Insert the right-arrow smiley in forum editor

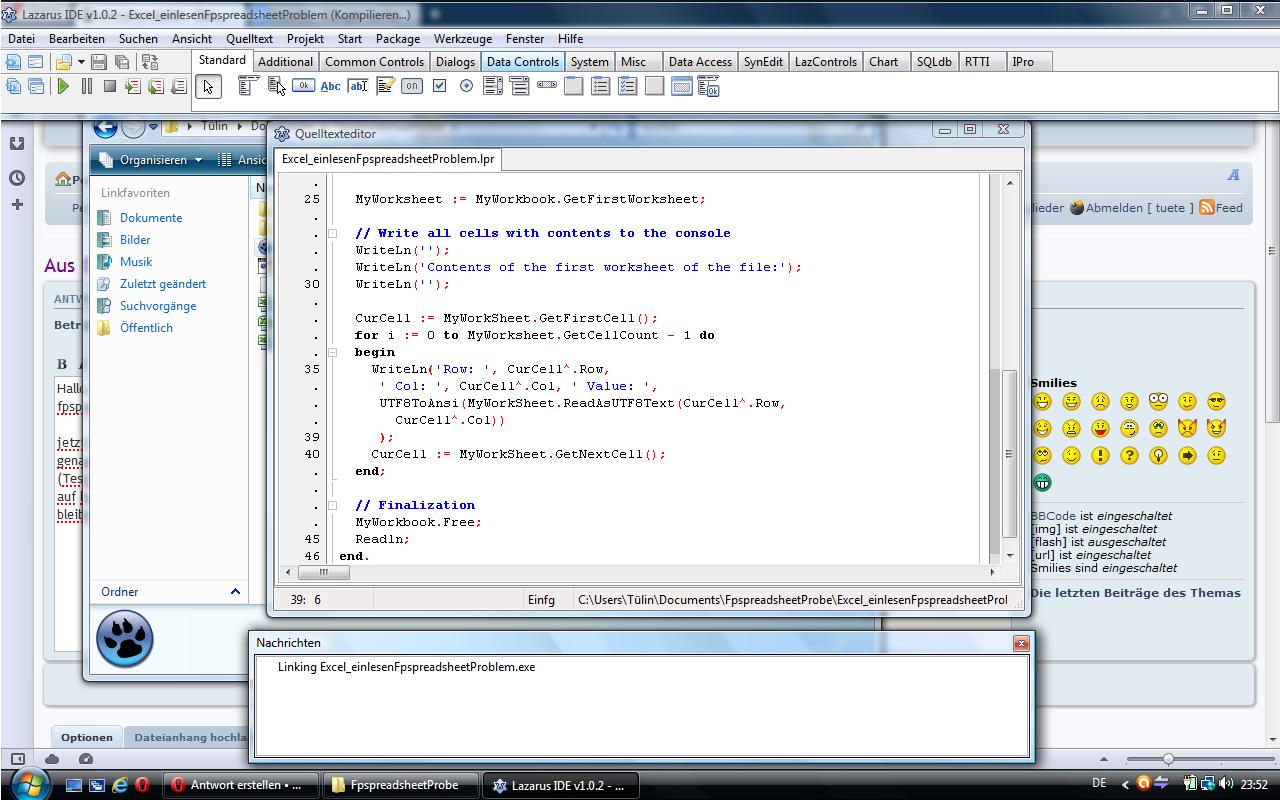click(x=1187, y=455)
